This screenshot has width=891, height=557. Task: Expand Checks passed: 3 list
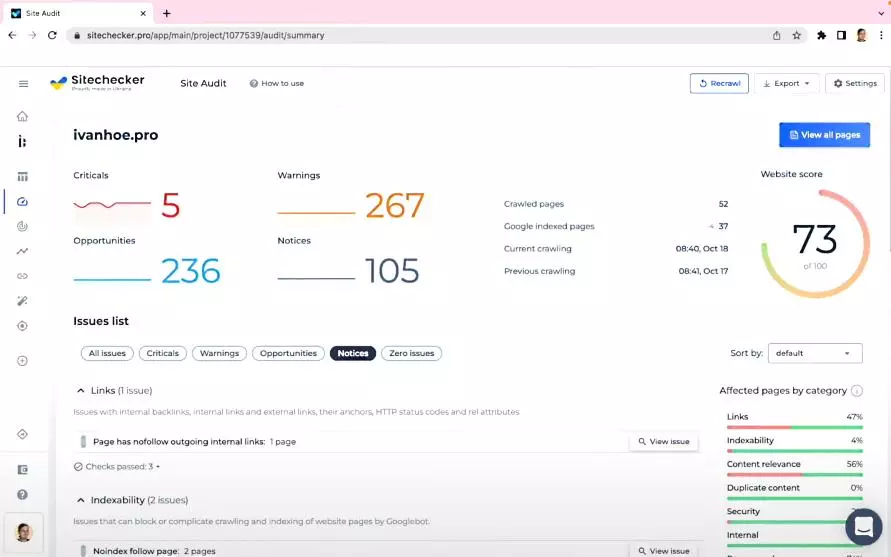click(x=116, y=467)
